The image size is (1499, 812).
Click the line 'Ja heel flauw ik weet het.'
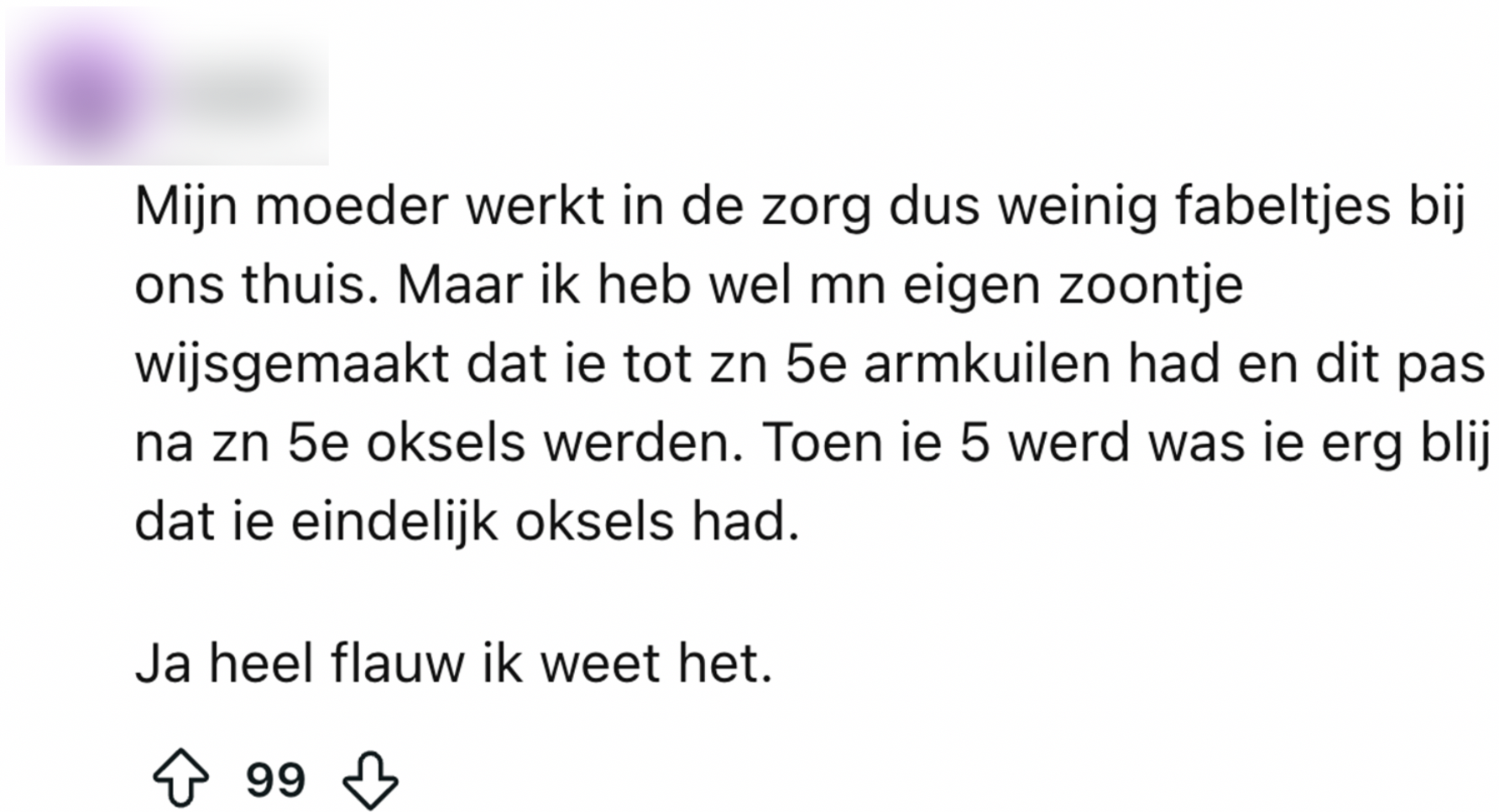(x=453, y=664)
